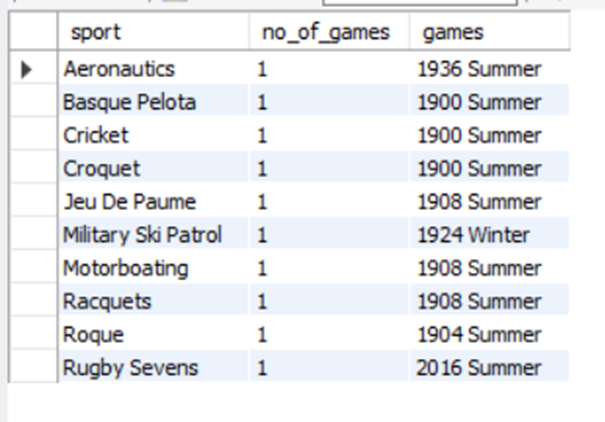Select the Rugby Sevens cell
Image resolution: width=605 pixels, height=422 pixels.
pos(153,368)
